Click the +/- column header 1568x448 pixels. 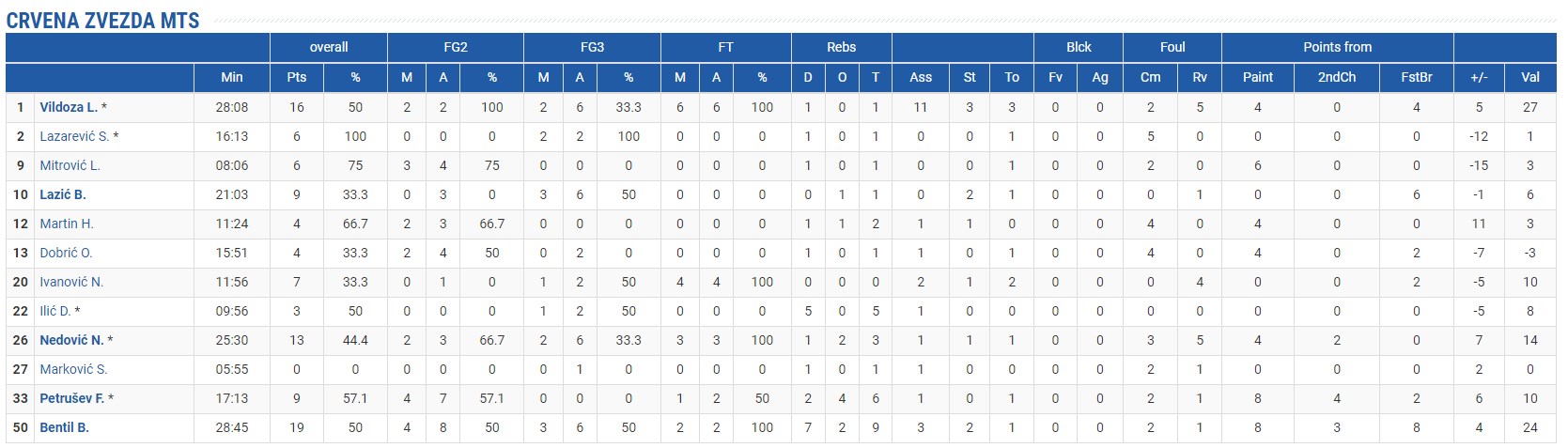[x=1479, y=77]
